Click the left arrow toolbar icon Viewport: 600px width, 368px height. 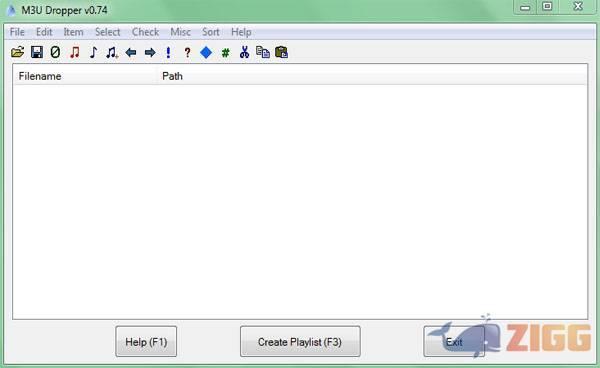point(131,52)
